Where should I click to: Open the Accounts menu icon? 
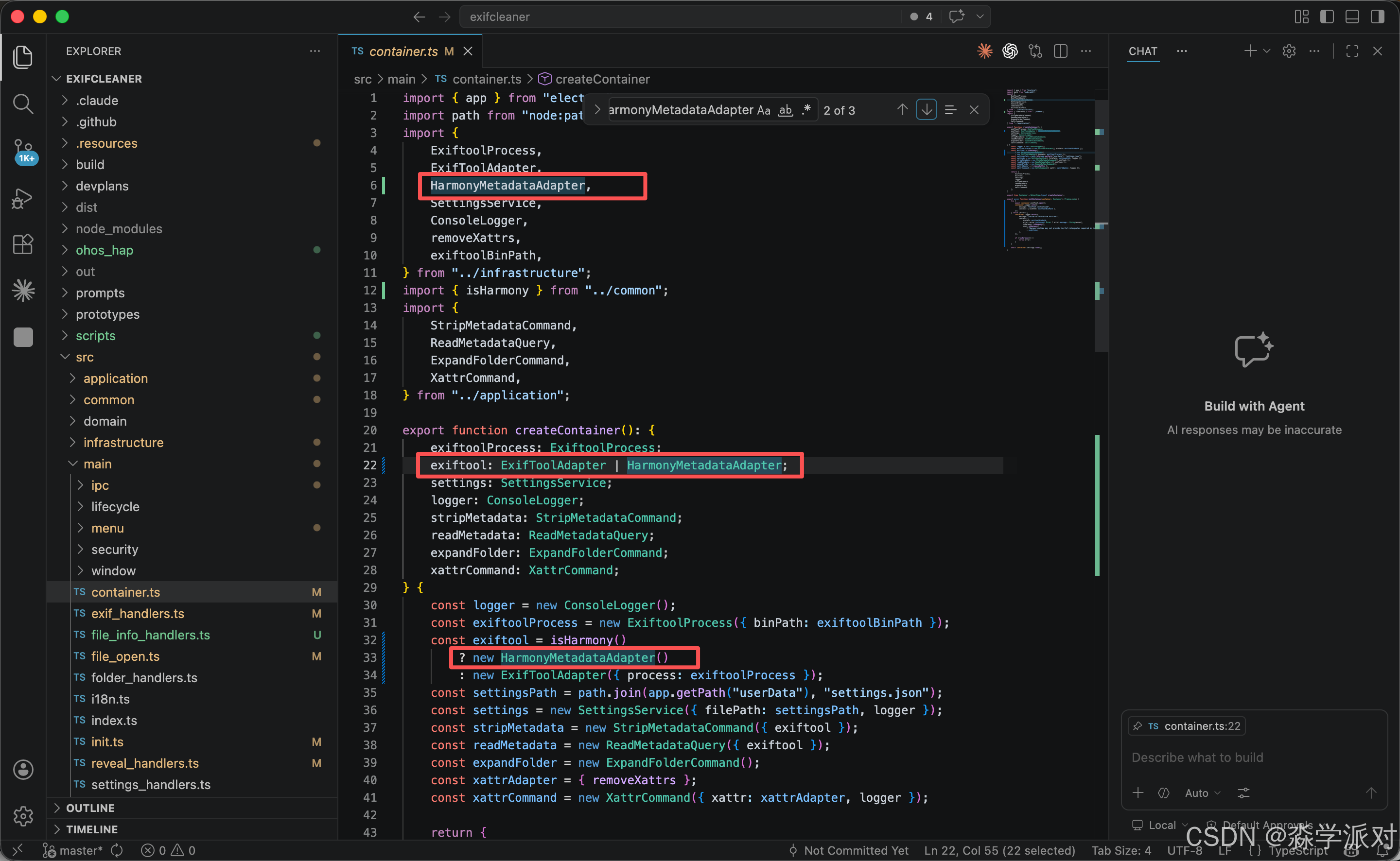[23, 769]
